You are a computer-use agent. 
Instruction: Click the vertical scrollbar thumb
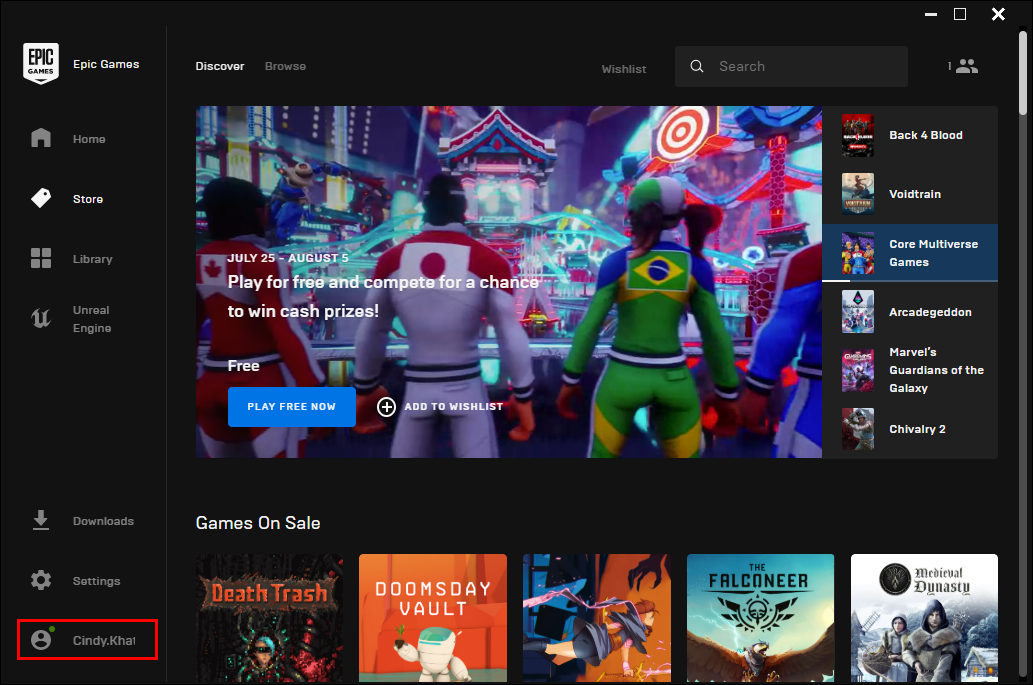tap(1022, 72)
